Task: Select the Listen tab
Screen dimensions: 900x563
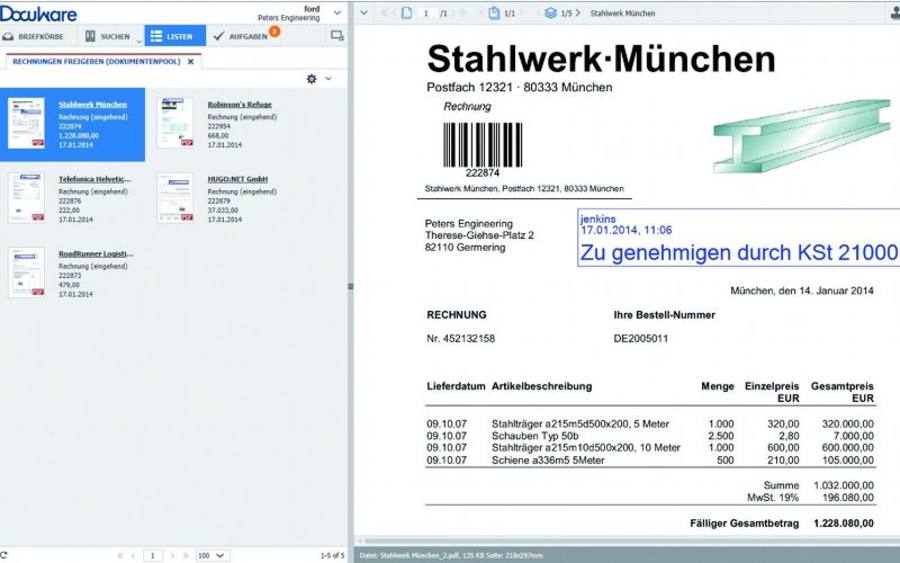Action: point(174,36)
